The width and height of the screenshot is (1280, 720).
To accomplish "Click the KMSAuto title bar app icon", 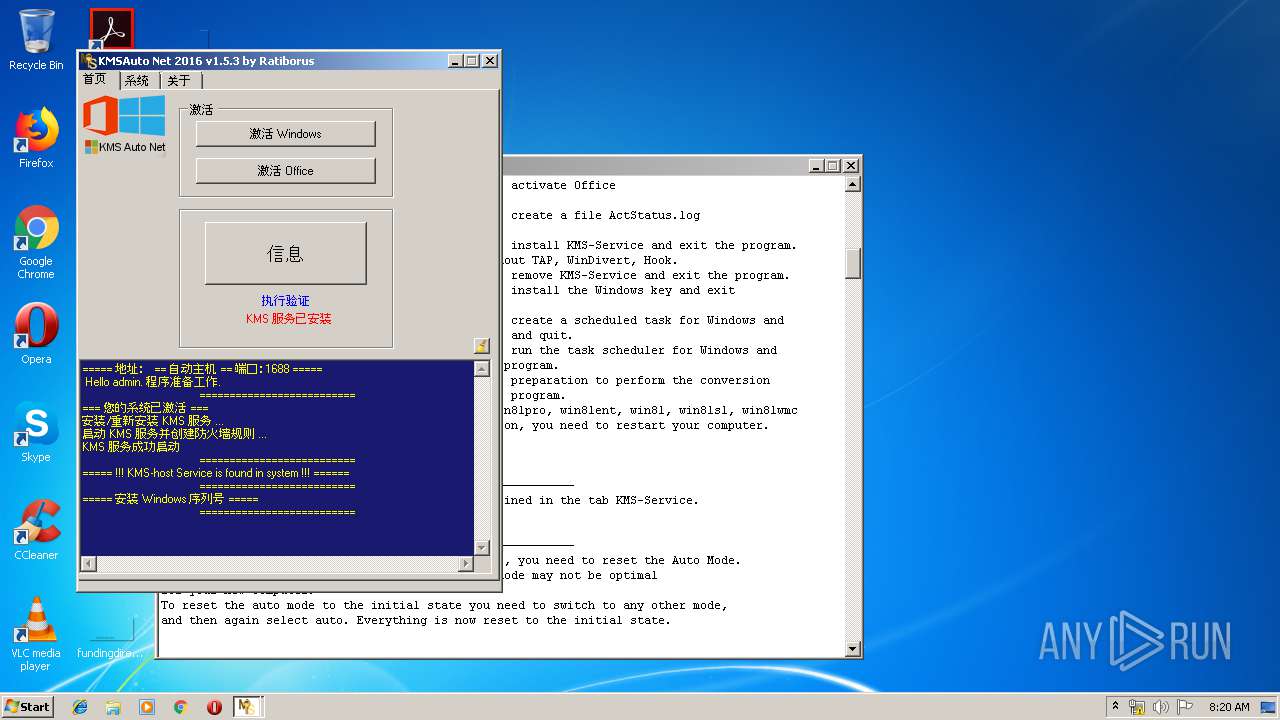I will (89, 61).
